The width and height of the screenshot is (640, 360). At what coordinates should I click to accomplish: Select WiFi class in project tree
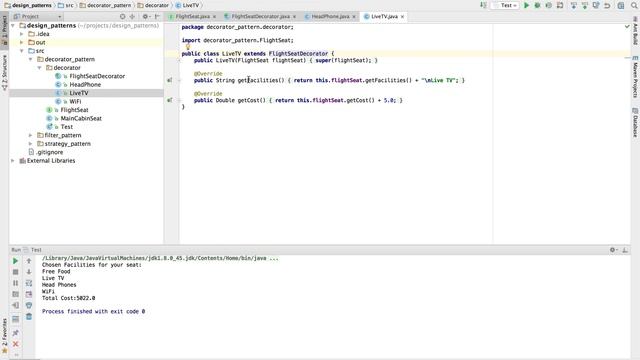pos(75,102)
